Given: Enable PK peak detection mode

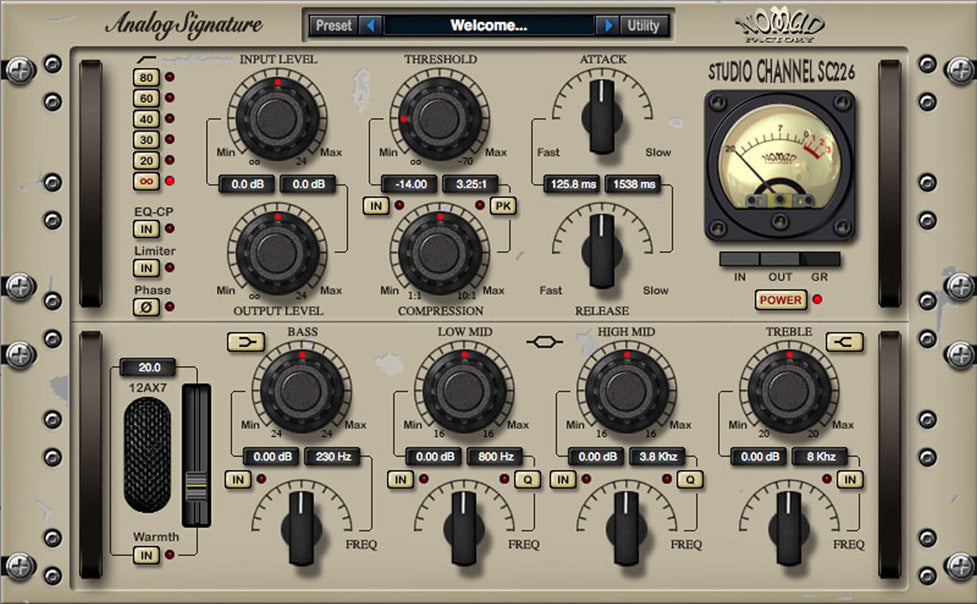Looking at the screenshot, I should (x=503, y=206).
